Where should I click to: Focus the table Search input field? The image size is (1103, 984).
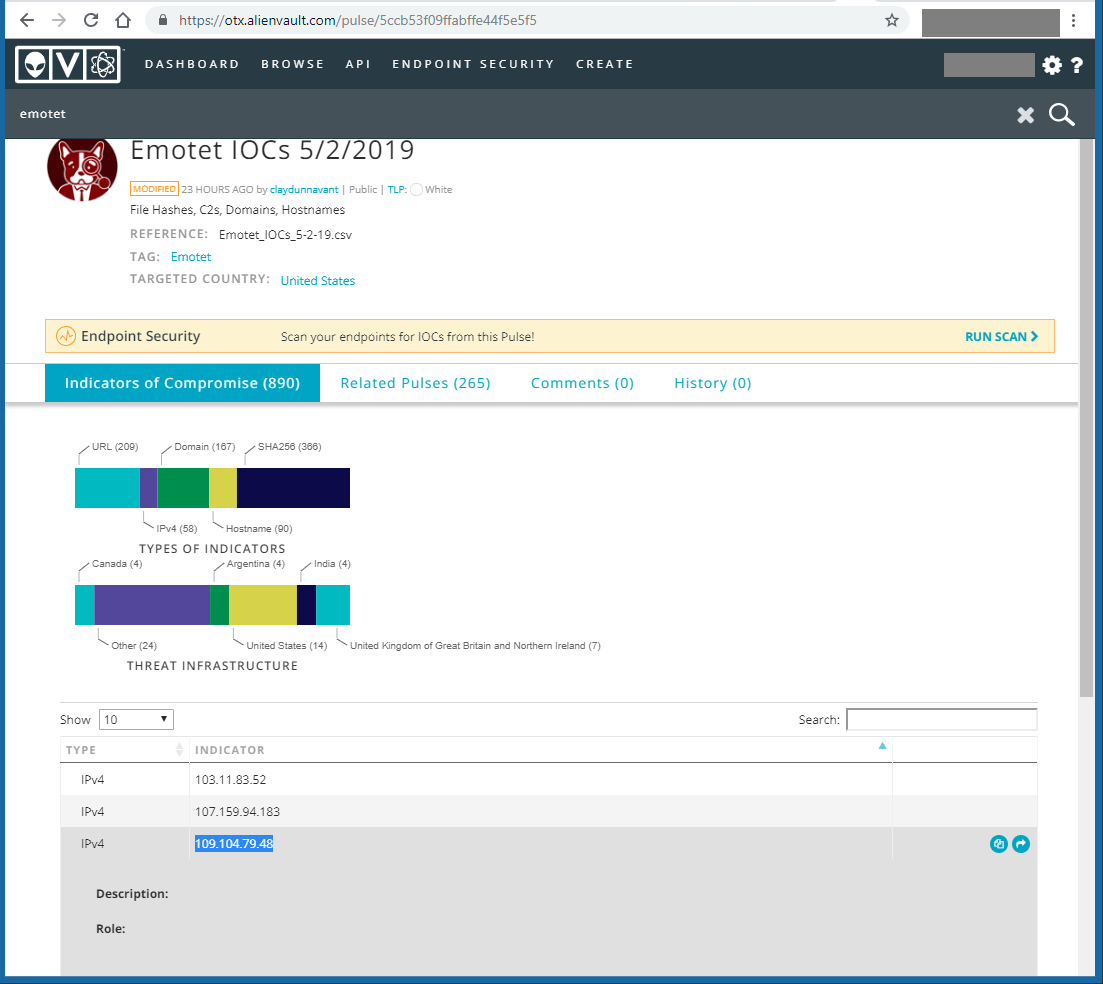(941, 720)
